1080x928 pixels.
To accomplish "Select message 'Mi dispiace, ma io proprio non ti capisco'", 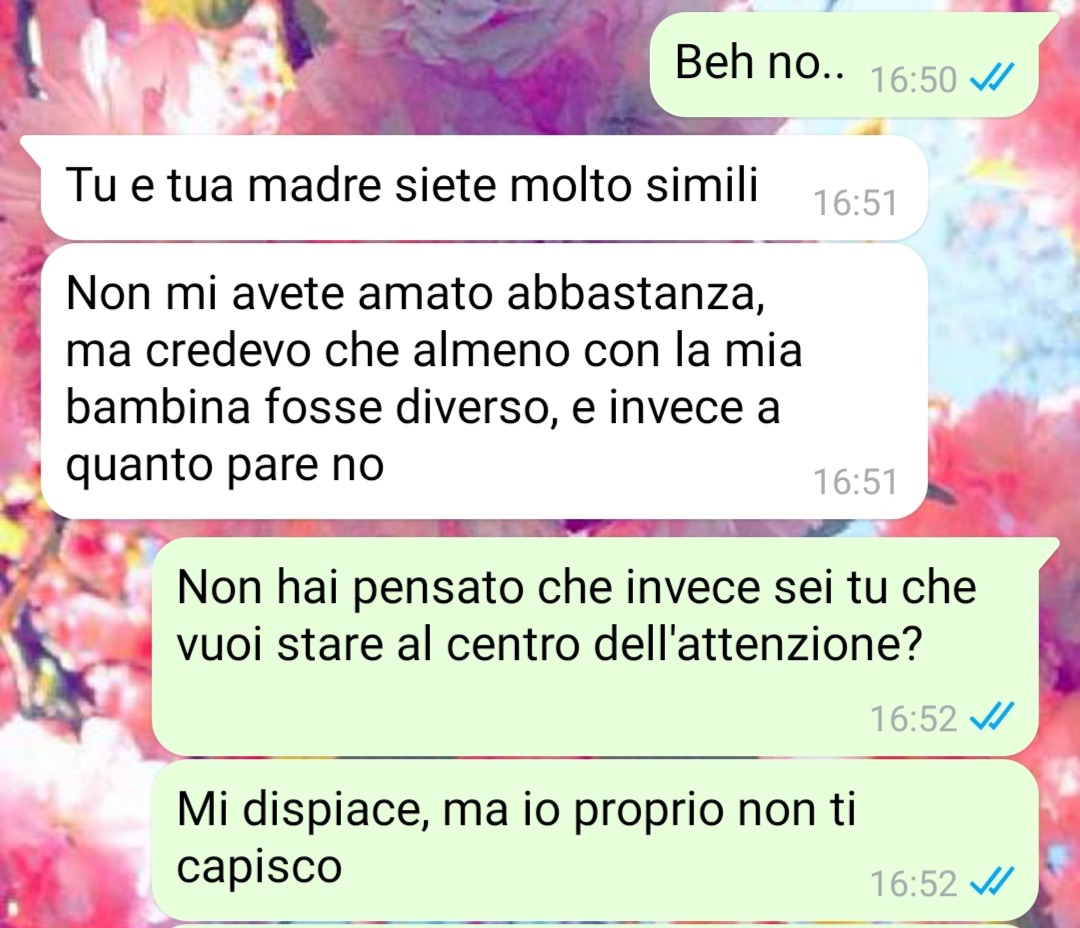I will [595, 839].
